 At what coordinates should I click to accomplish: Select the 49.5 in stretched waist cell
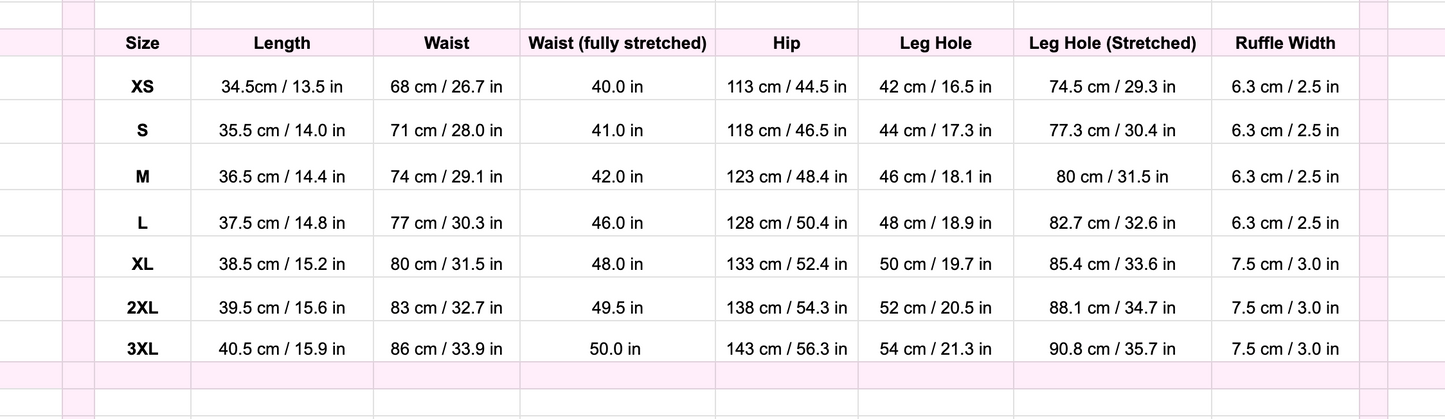click(617, 309)
